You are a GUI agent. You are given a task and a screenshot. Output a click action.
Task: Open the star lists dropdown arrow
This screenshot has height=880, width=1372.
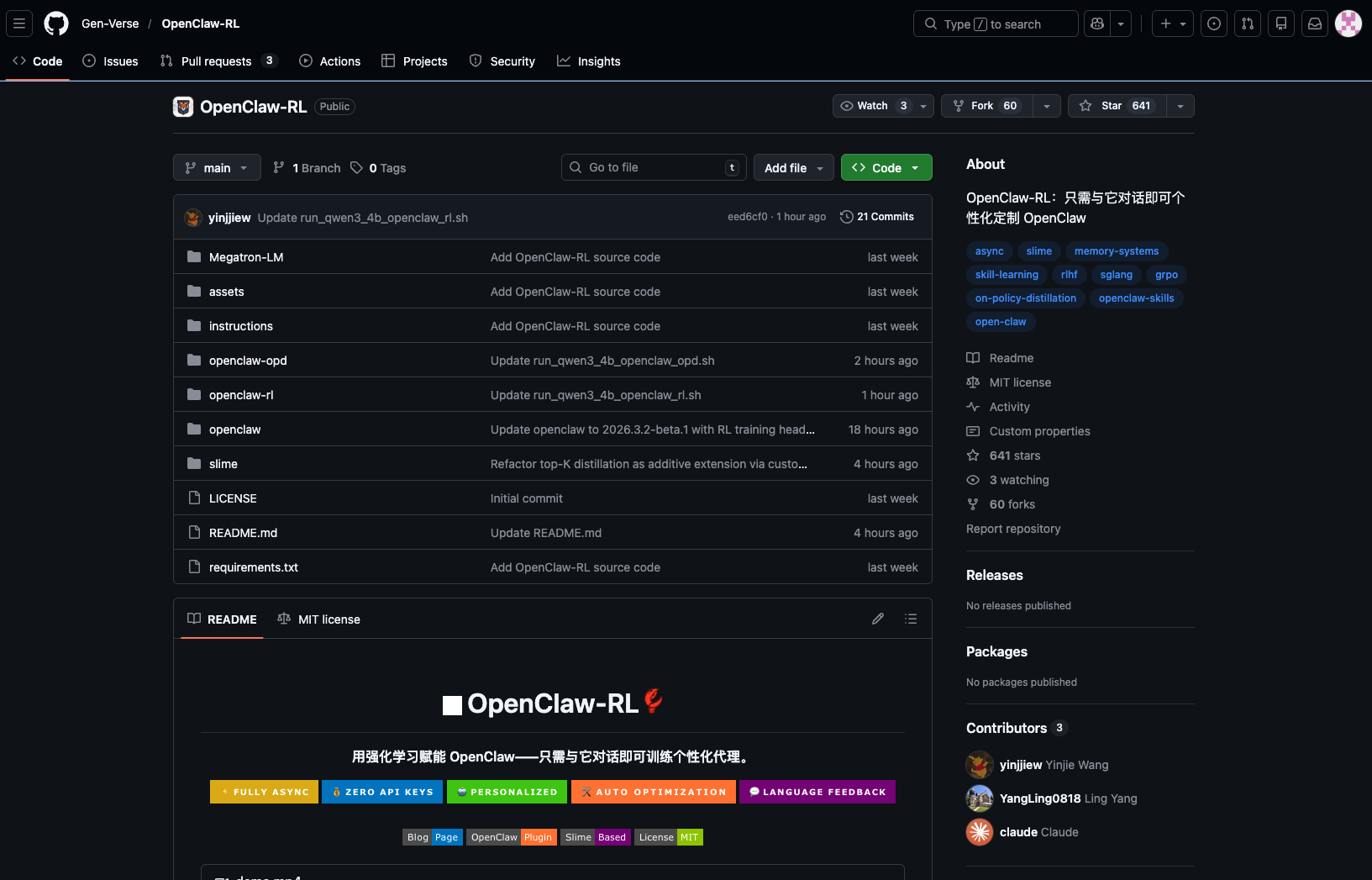tap(1180, 106)
